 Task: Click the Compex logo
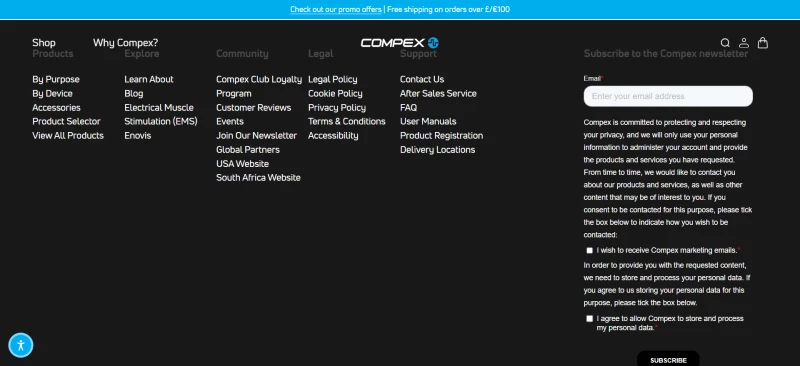pos(399,43)
